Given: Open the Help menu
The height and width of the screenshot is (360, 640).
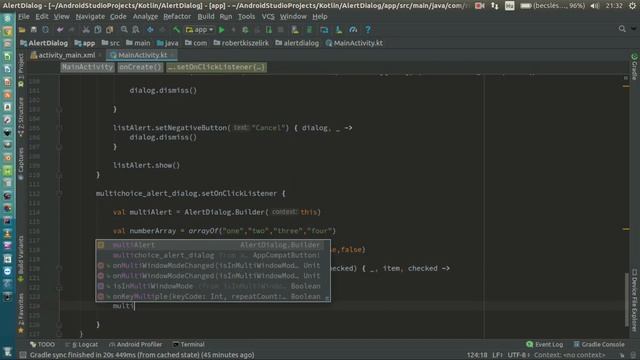Looking at the screenshot, I should (x=320, y=17).
